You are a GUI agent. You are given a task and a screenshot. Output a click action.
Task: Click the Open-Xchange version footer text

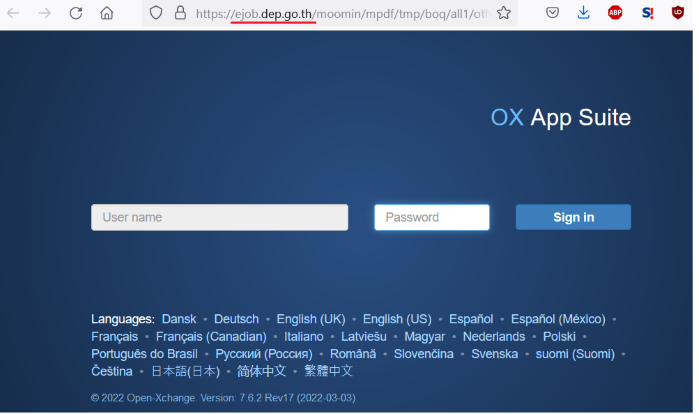pyautogui.click(x=223, y=398)
